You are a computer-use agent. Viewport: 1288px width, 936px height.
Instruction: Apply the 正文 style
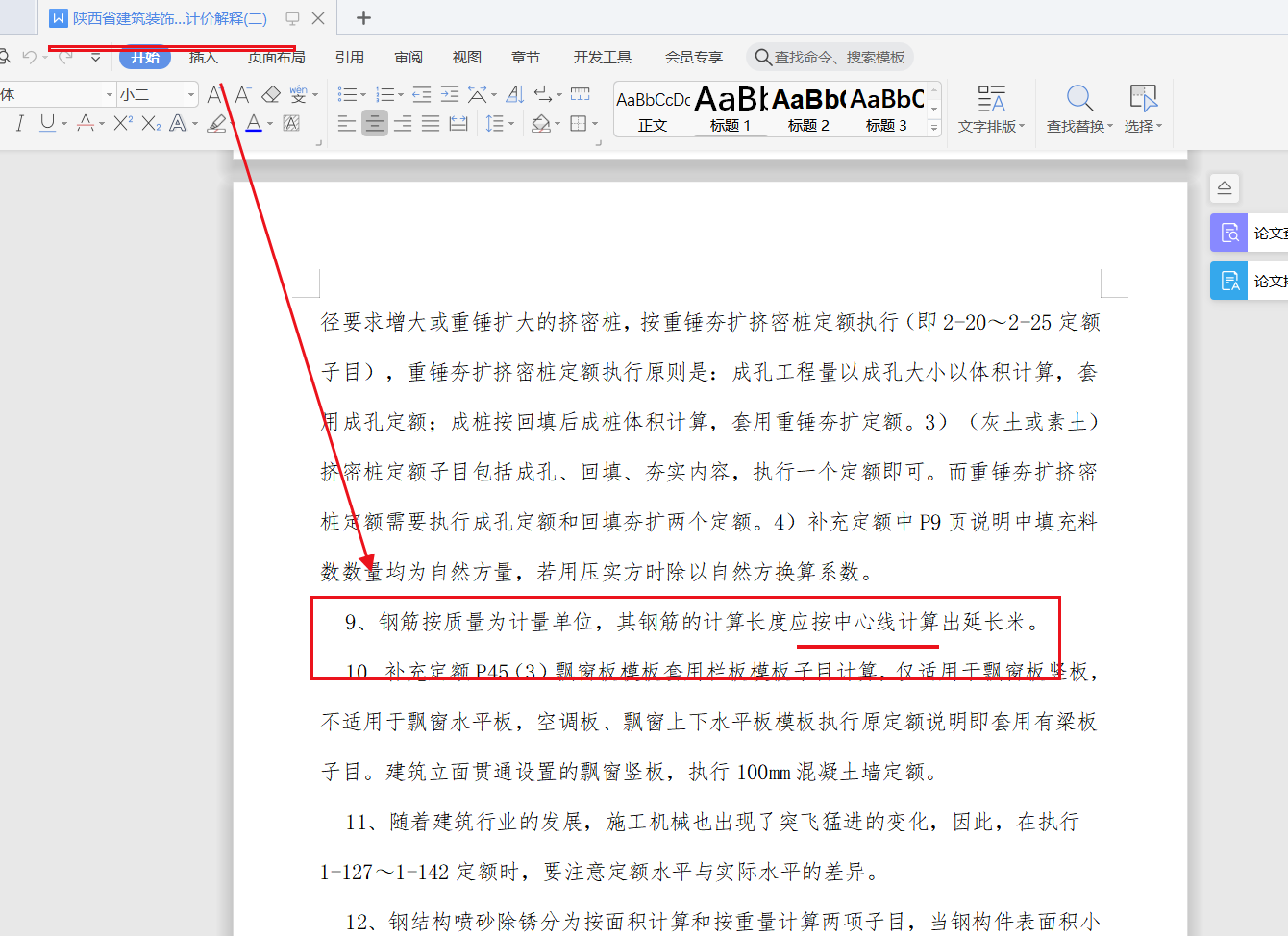(653, 110)
